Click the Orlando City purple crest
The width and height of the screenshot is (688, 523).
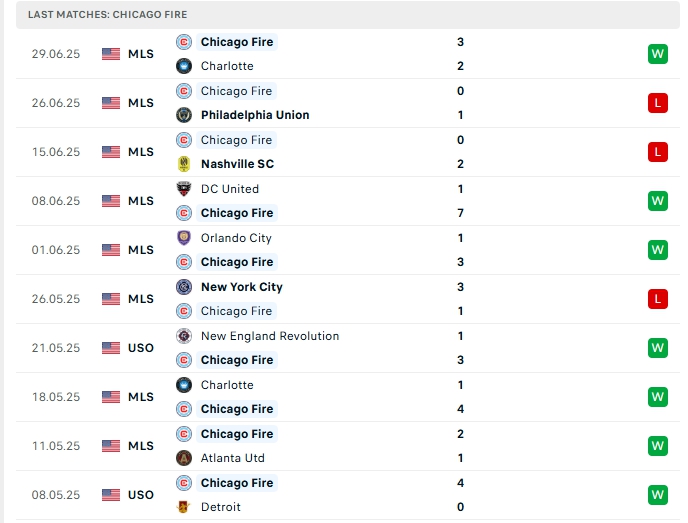pos(184,238)
